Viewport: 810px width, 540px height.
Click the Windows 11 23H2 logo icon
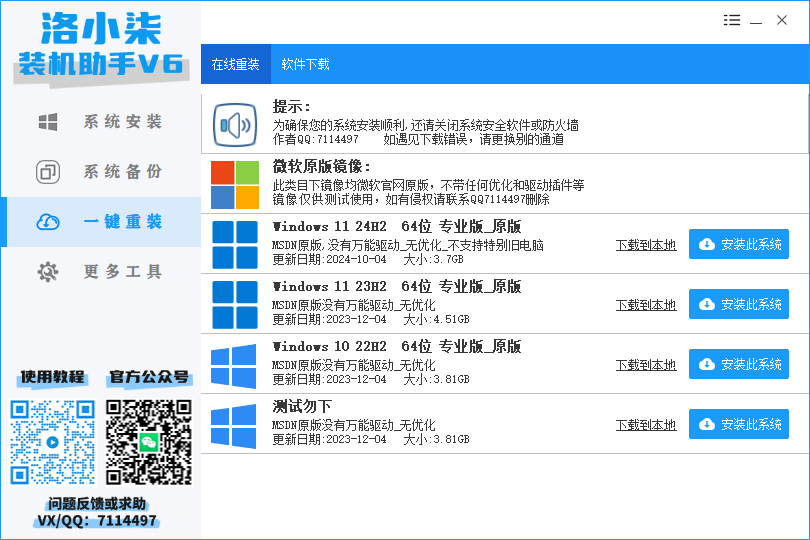[235, 304]
